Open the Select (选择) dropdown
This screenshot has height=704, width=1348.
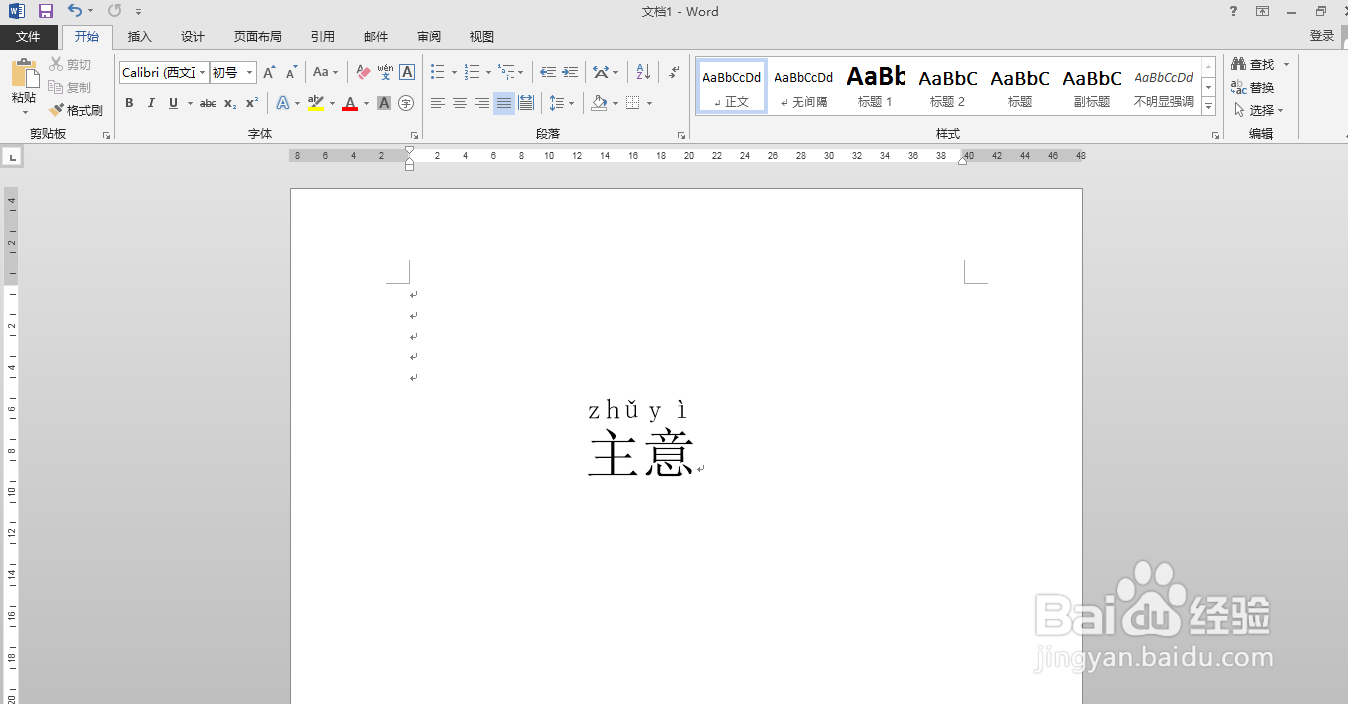1259,110
